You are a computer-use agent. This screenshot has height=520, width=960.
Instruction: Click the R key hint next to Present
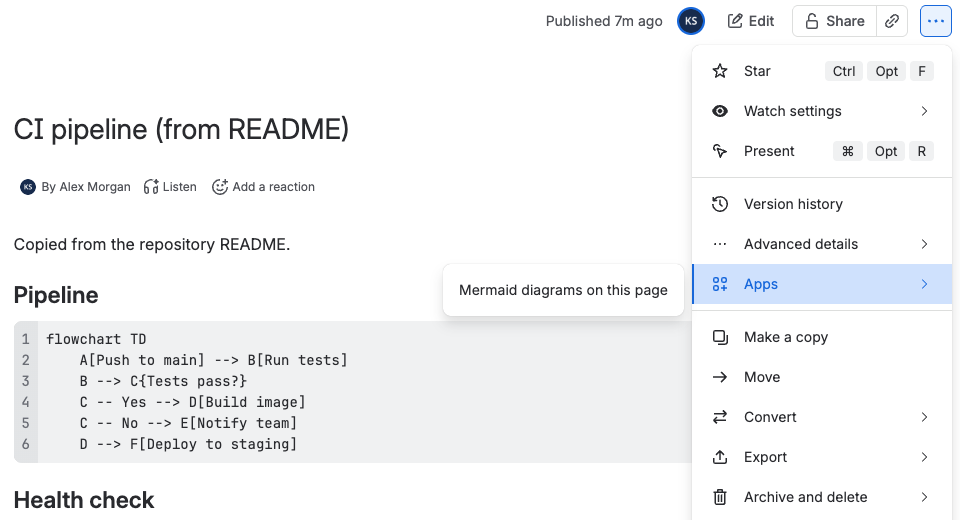pyautogui.click(x=921, y=151)
